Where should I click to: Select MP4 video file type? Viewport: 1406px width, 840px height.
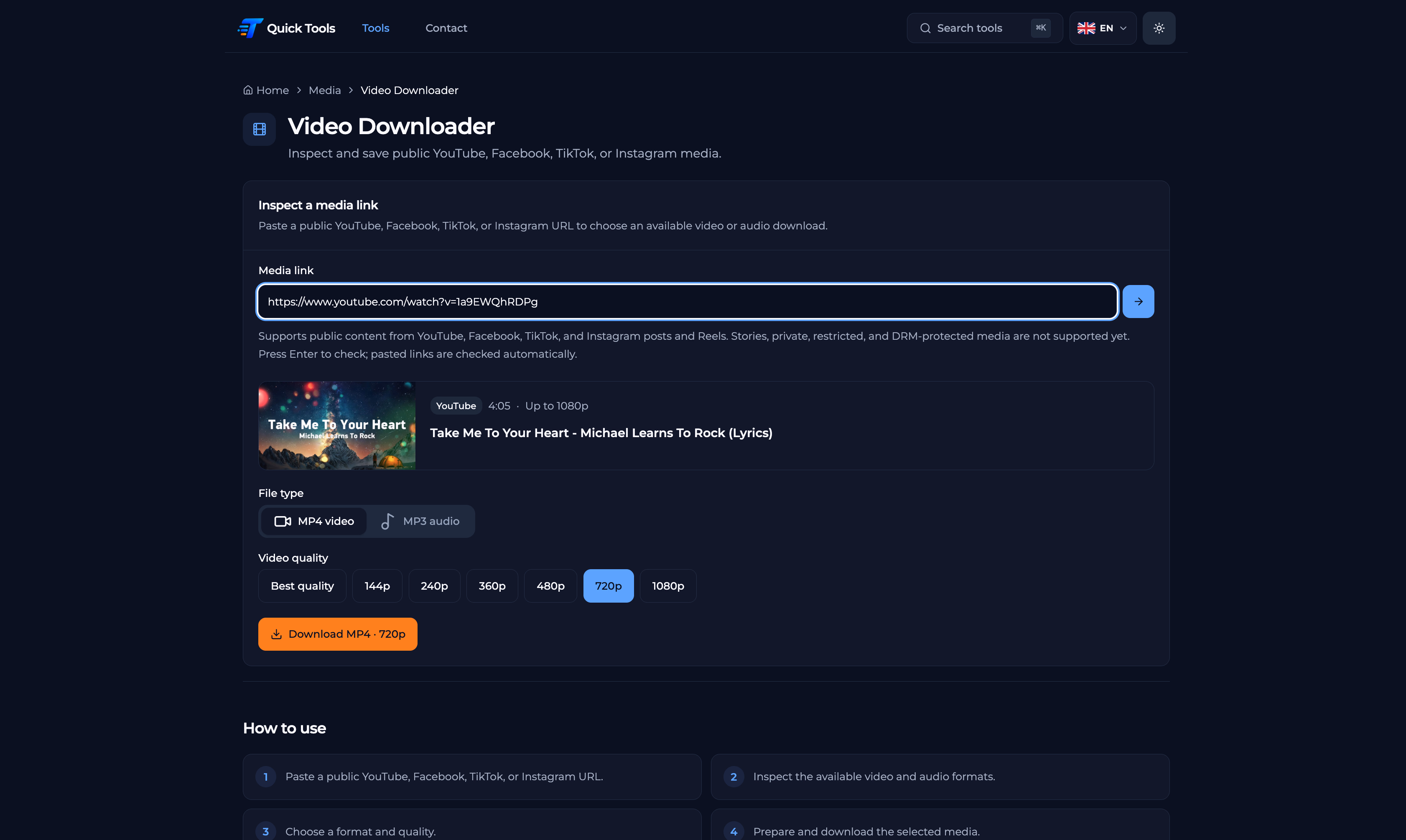pyautogui.click(x=314, y=521)
